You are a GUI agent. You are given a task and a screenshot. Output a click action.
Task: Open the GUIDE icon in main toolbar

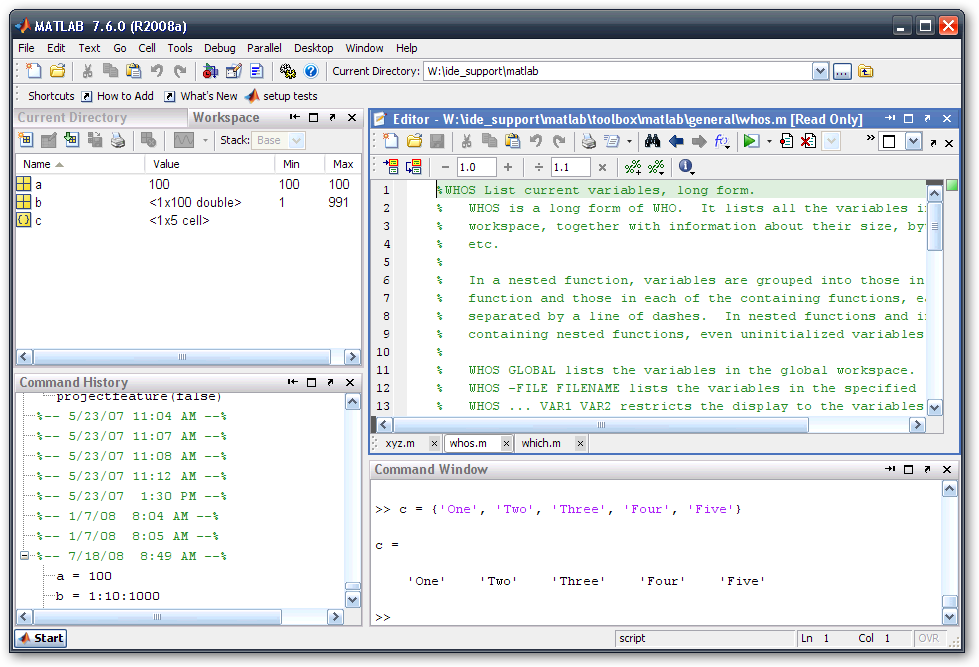234,71
